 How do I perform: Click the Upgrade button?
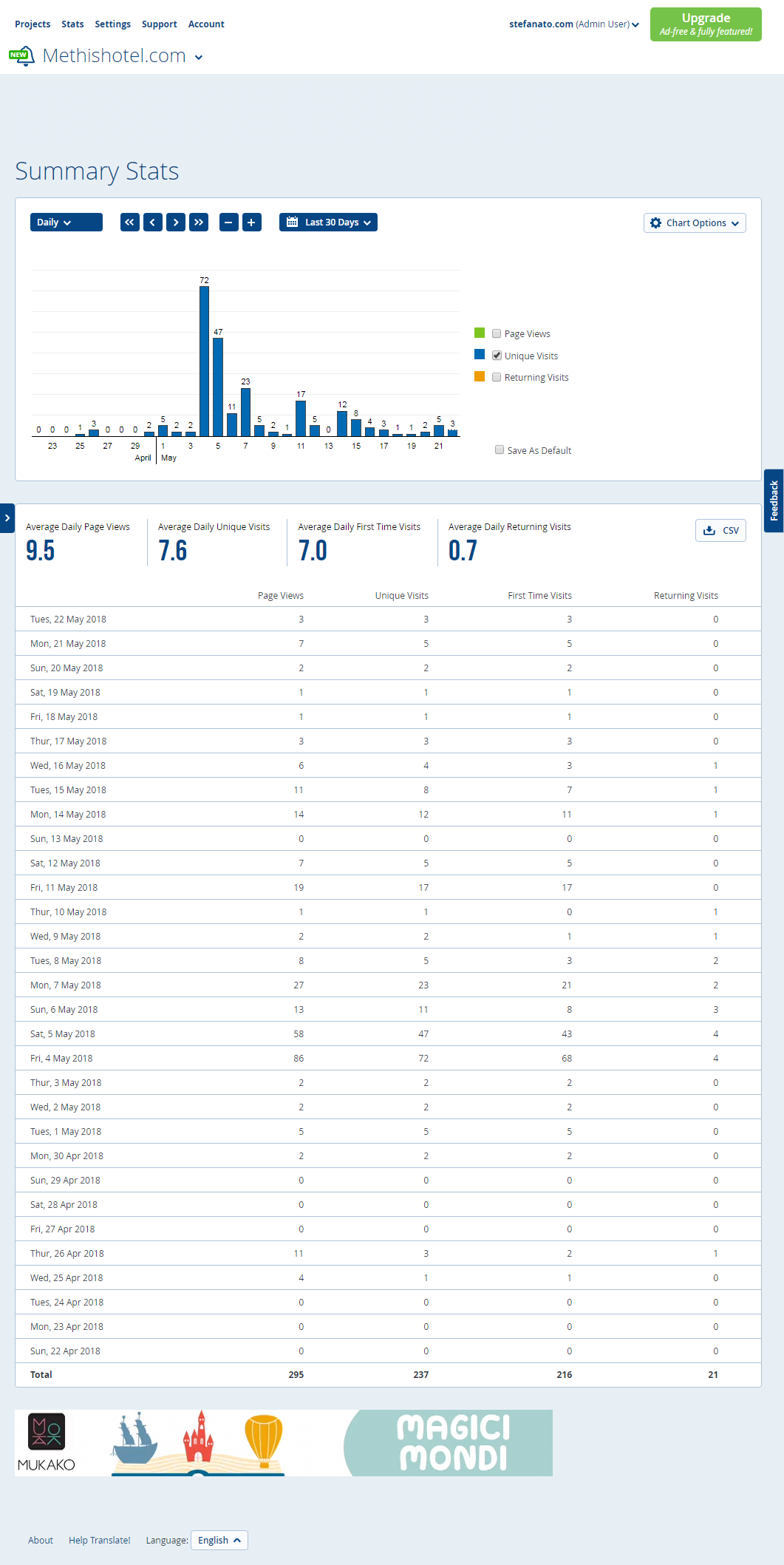pyautogui.click(x=706, y=24)
